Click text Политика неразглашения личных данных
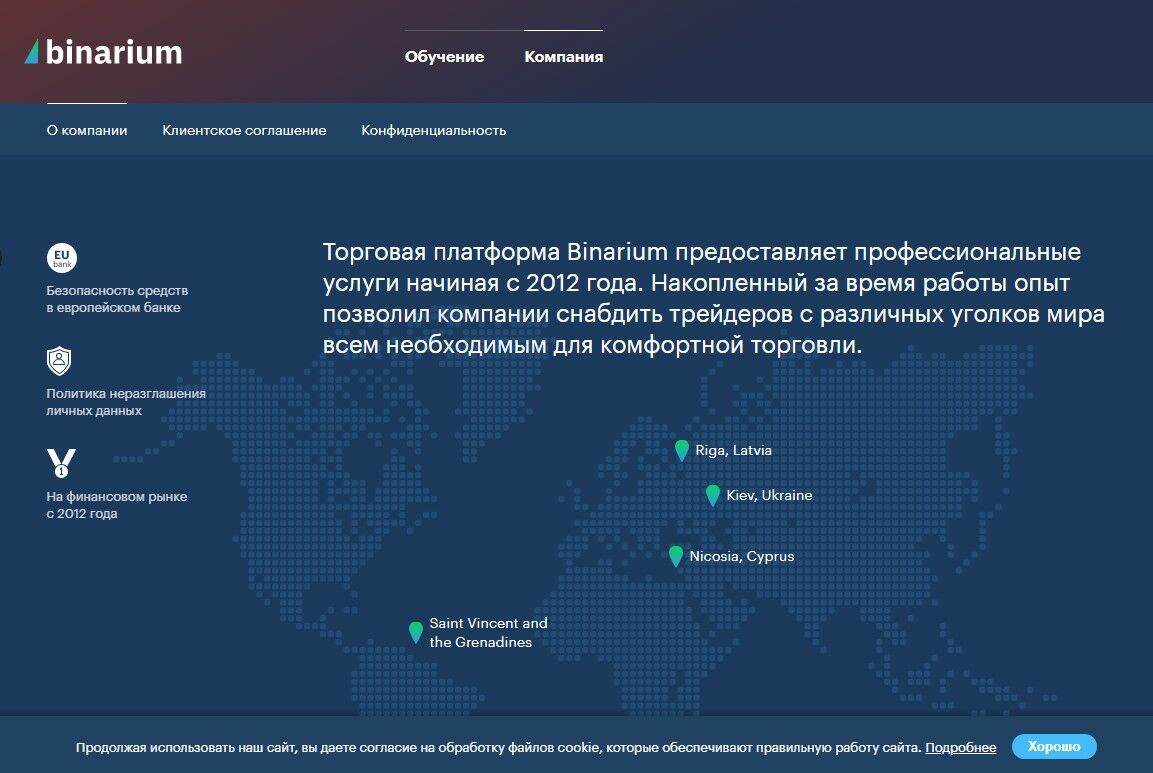 click(x=126, y=402)
